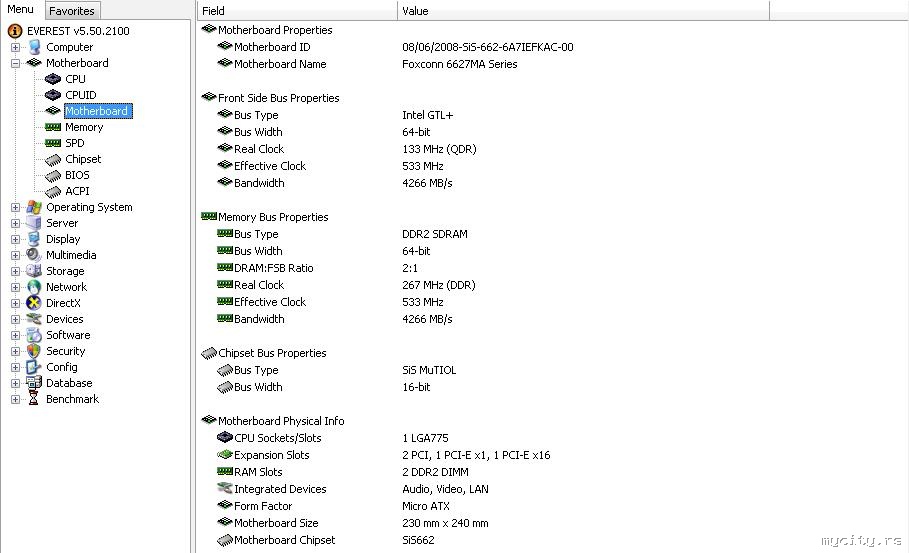The width and height of the screenshot is (909, 553).
Task: Click the SPD memory icon
Action: coord(53,143)
